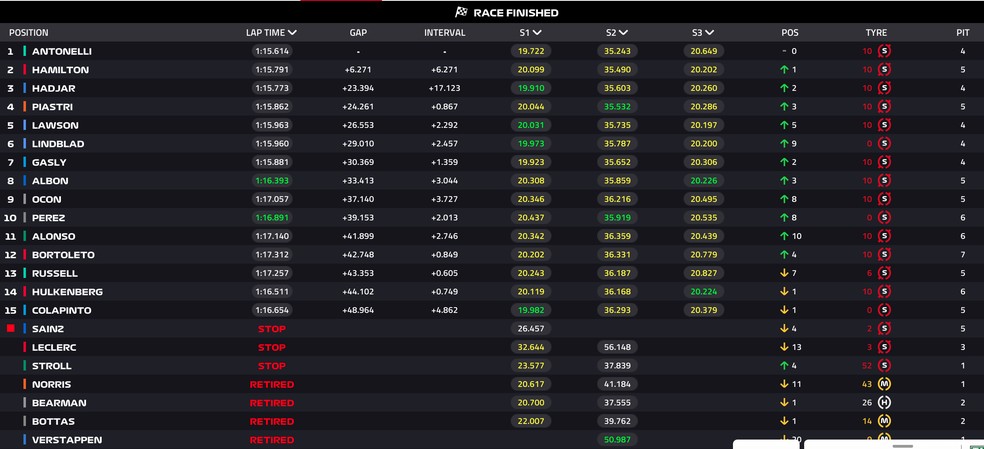Image resolution: width=984 pixels, height=449 pixels.
Task: Click Piastri's 35.532 sector two time
Action: click(617, 107)
